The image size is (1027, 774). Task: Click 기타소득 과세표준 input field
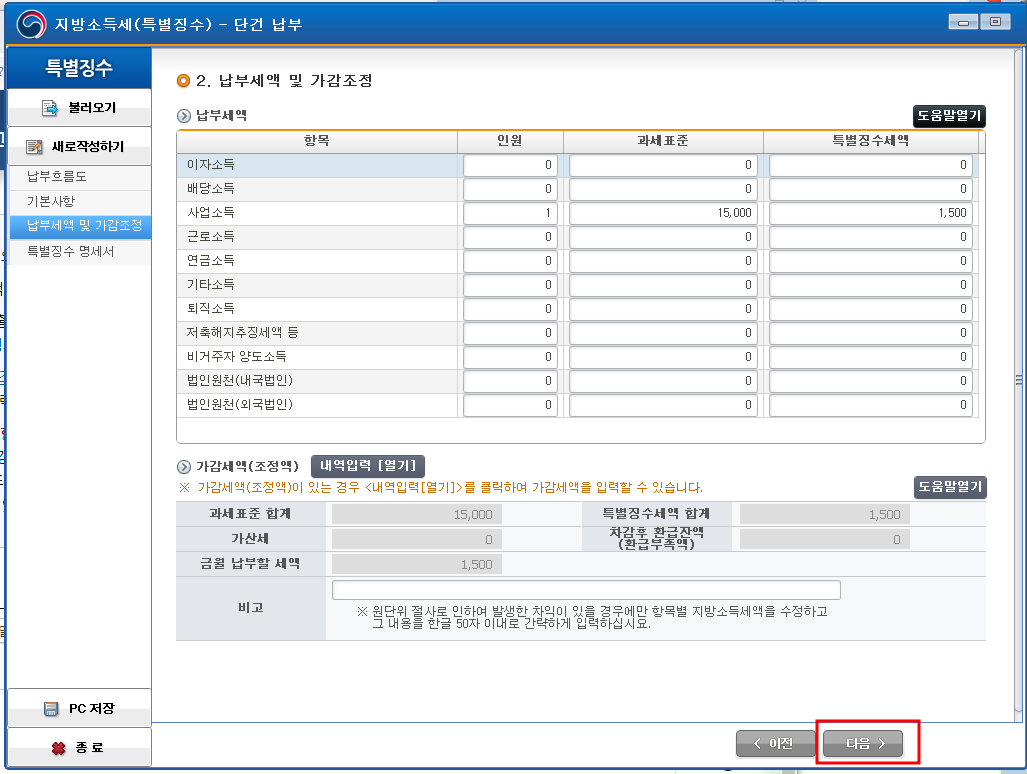click(663, 286)
